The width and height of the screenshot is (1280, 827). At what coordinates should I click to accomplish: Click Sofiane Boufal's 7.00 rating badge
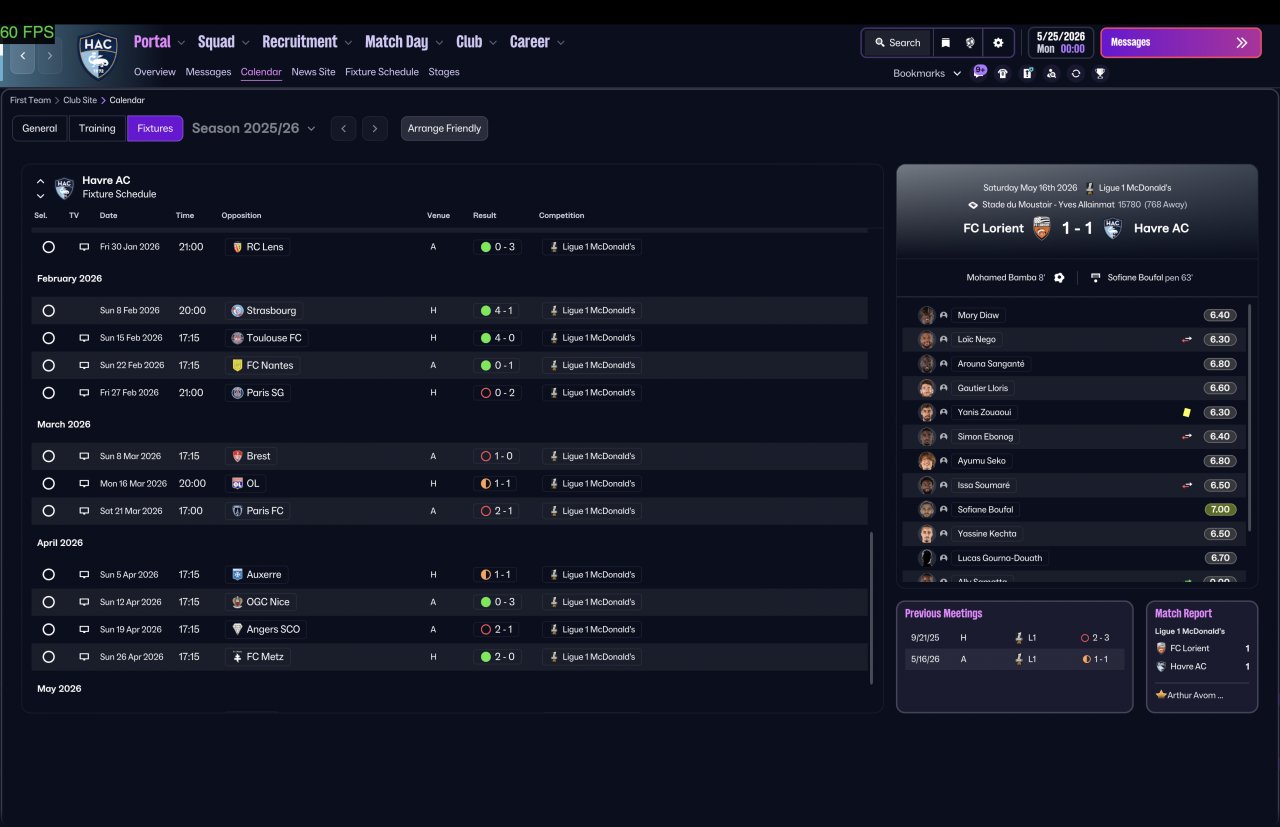(1219, 510)
